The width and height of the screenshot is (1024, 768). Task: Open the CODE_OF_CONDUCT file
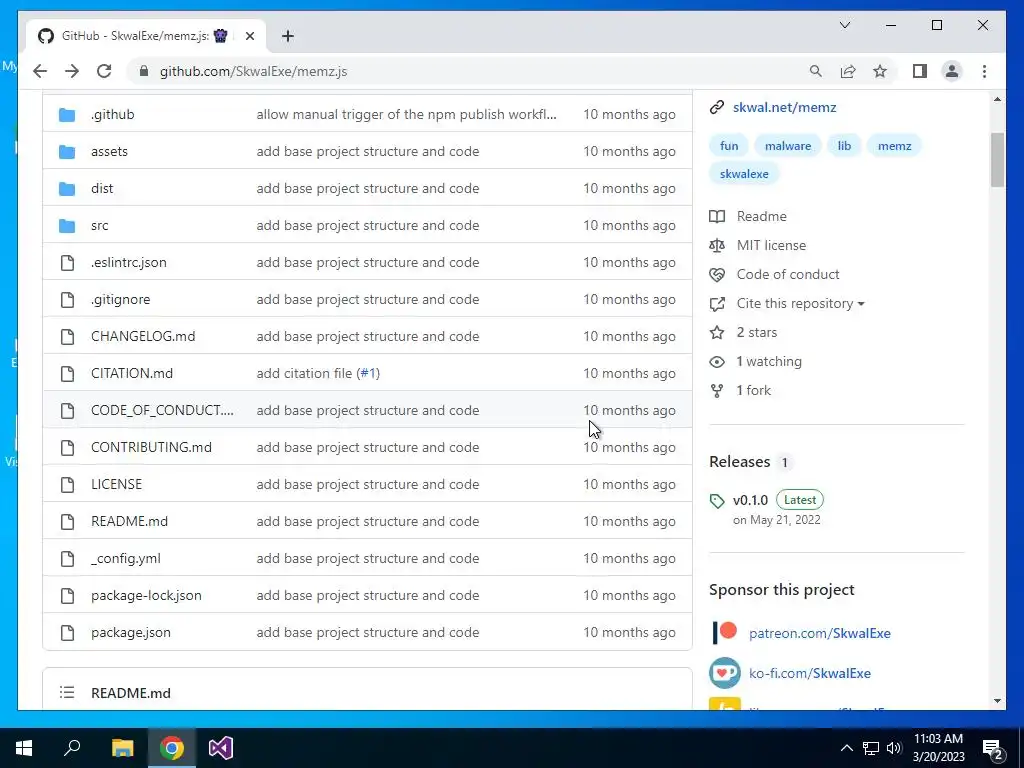coord(162,411)
